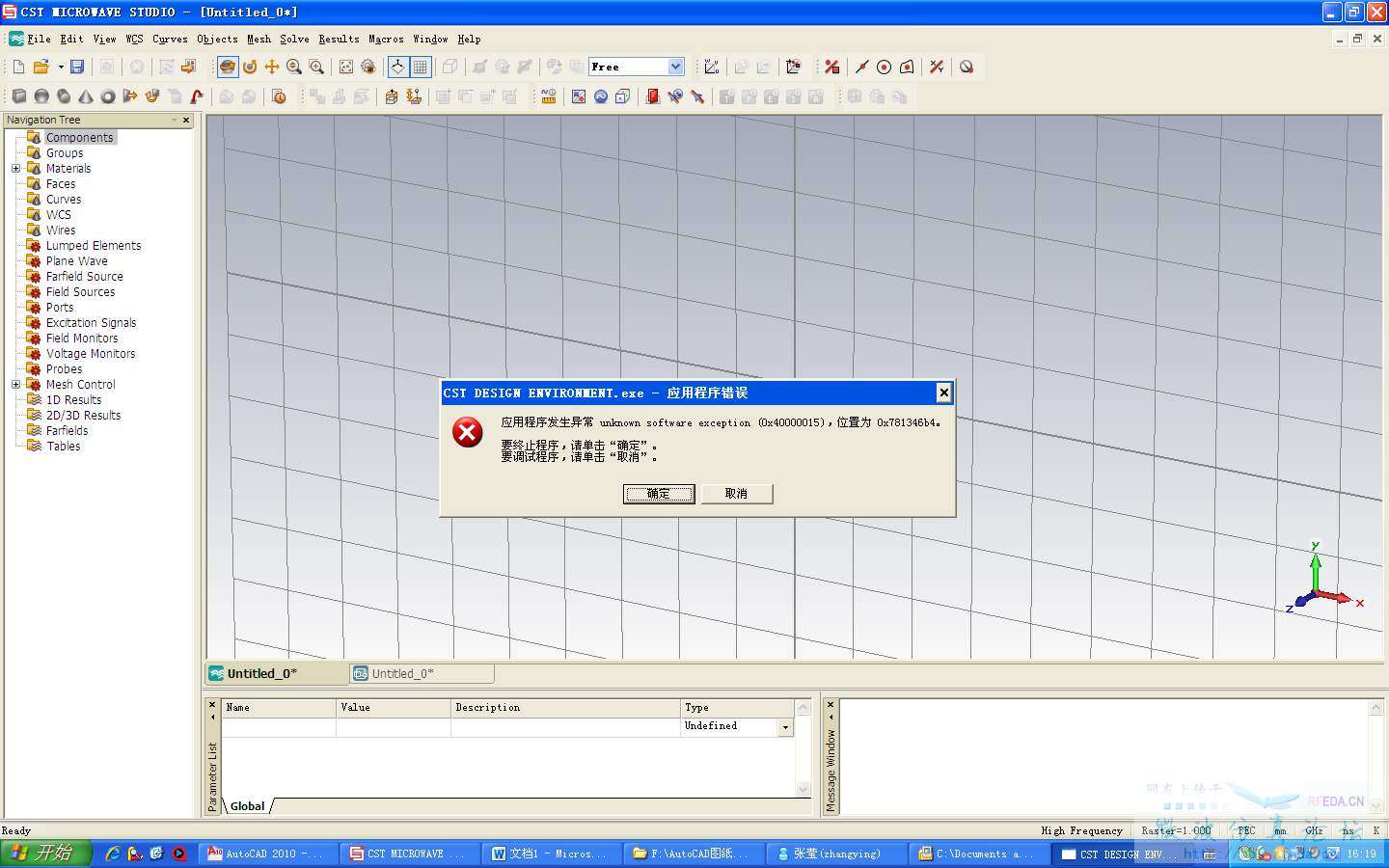Click the Parameter List scrollbar down arrow
The width and height of the screenshot is (1389, 868).
(x=803, y=789)
